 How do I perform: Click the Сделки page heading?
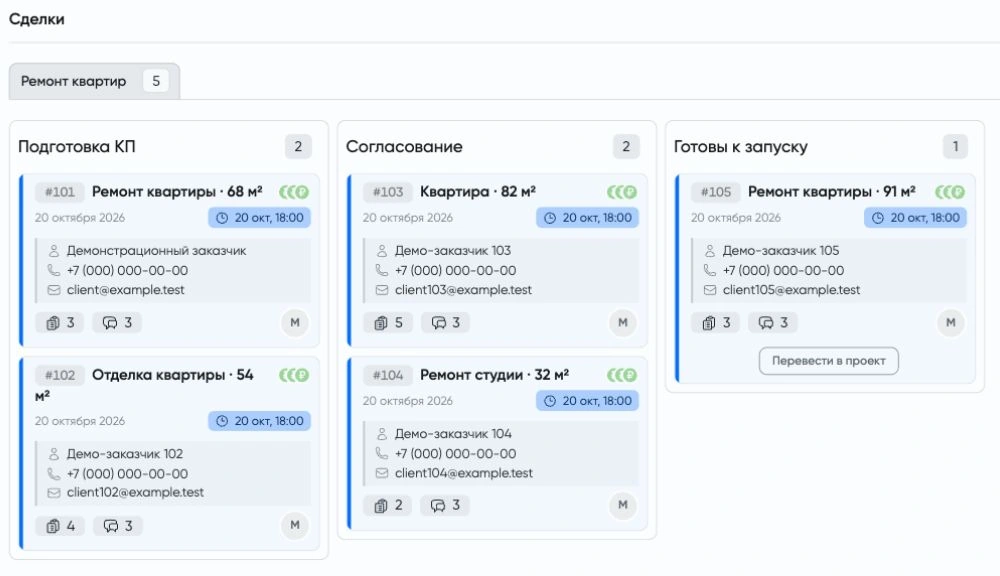click(36, 19)
